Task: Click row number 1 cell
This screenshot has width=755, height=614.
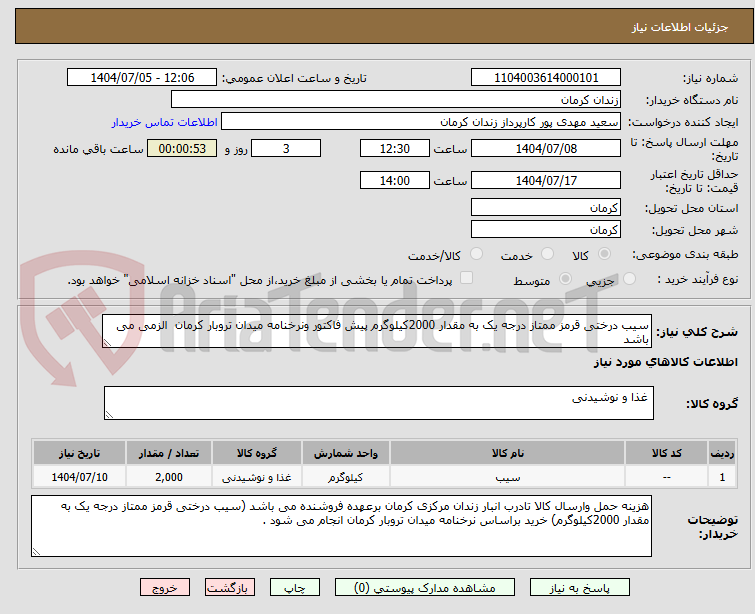Action: click(x=722, y=477)
